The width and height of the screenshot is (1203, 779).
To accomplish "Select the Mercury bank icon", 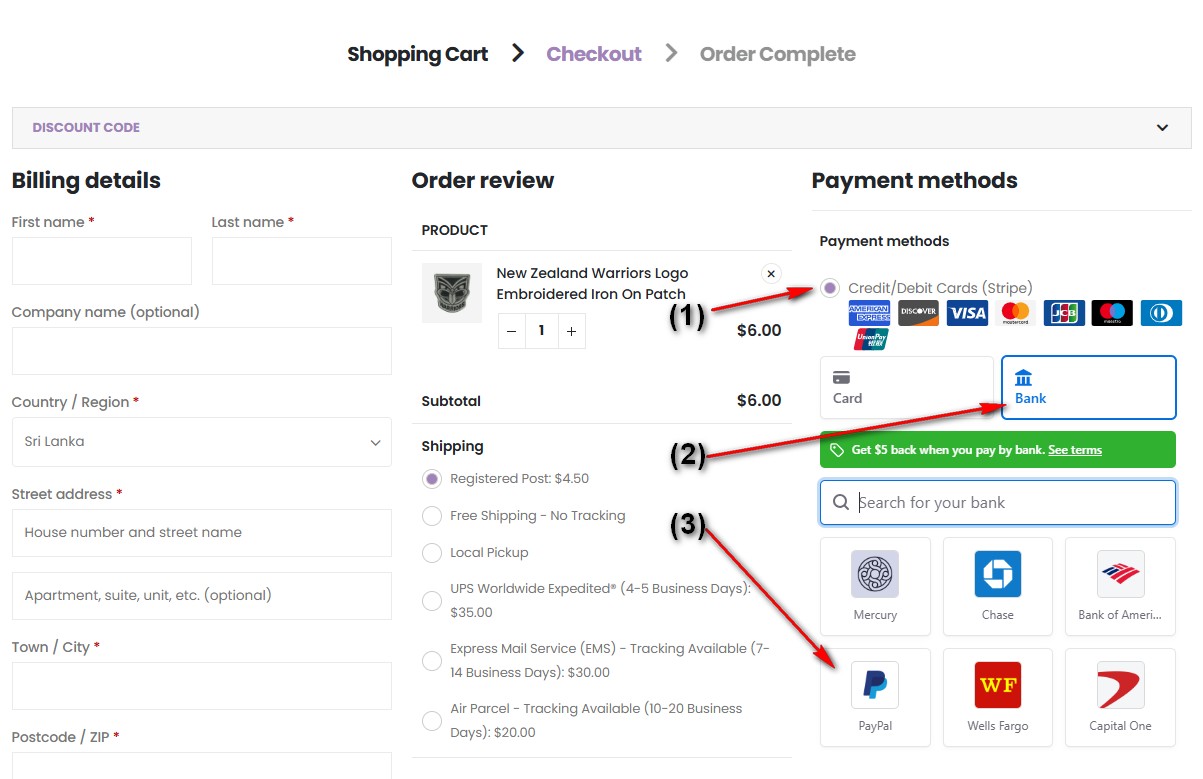I will pos(875,586).
